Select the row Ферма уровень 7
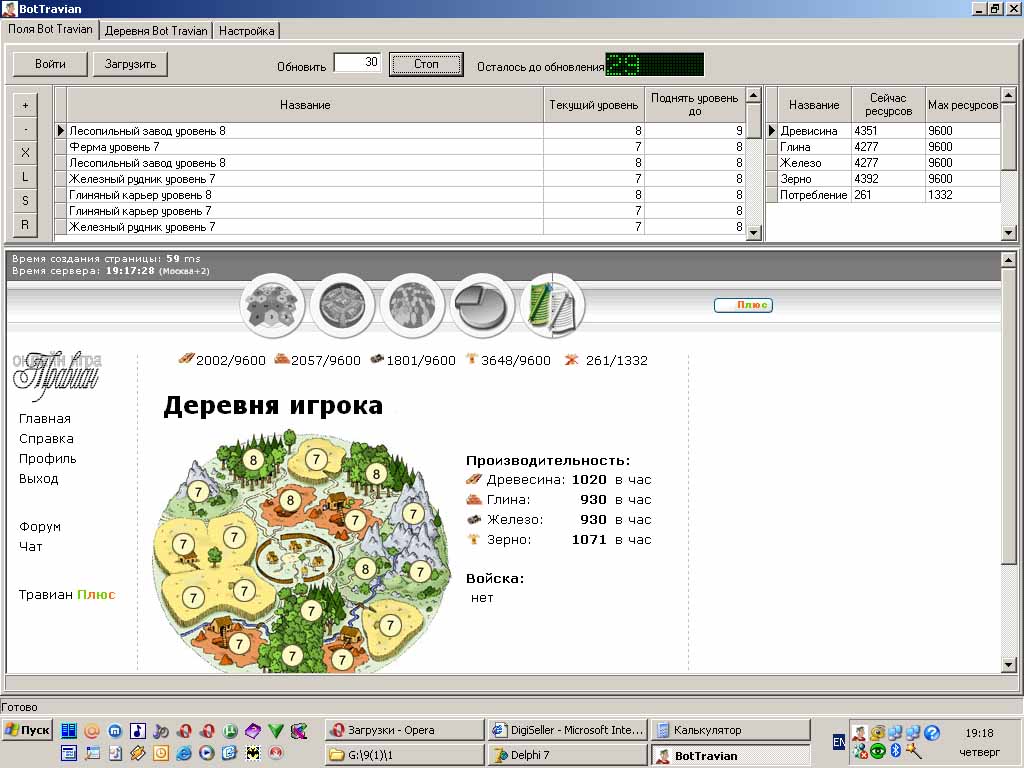This screenshot has height=768, width=1024. coord(400,147)
